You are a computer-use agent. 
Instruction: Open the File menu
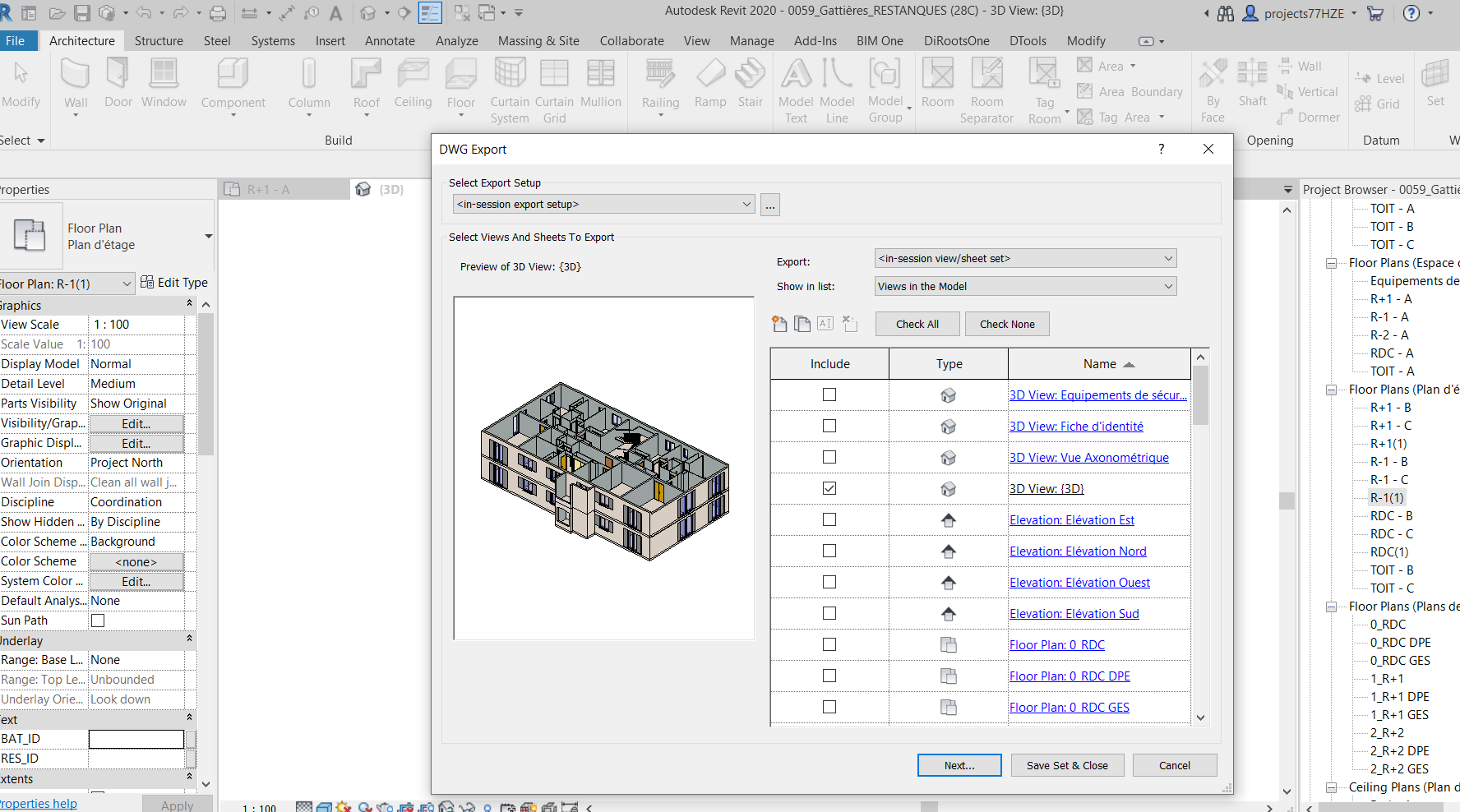(18, 40)
